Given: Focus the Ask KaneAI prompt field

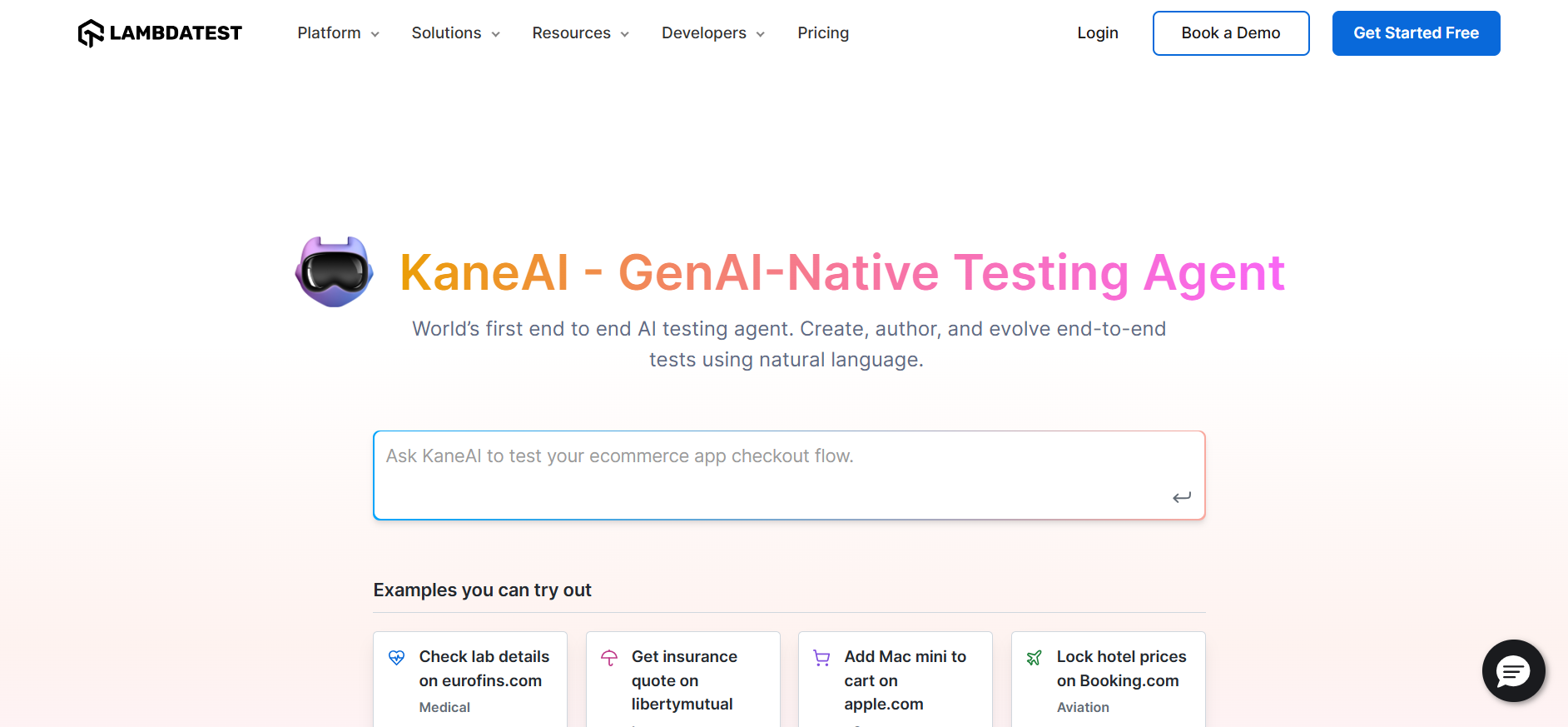Looking at the screenshot, I should point(789,475).
